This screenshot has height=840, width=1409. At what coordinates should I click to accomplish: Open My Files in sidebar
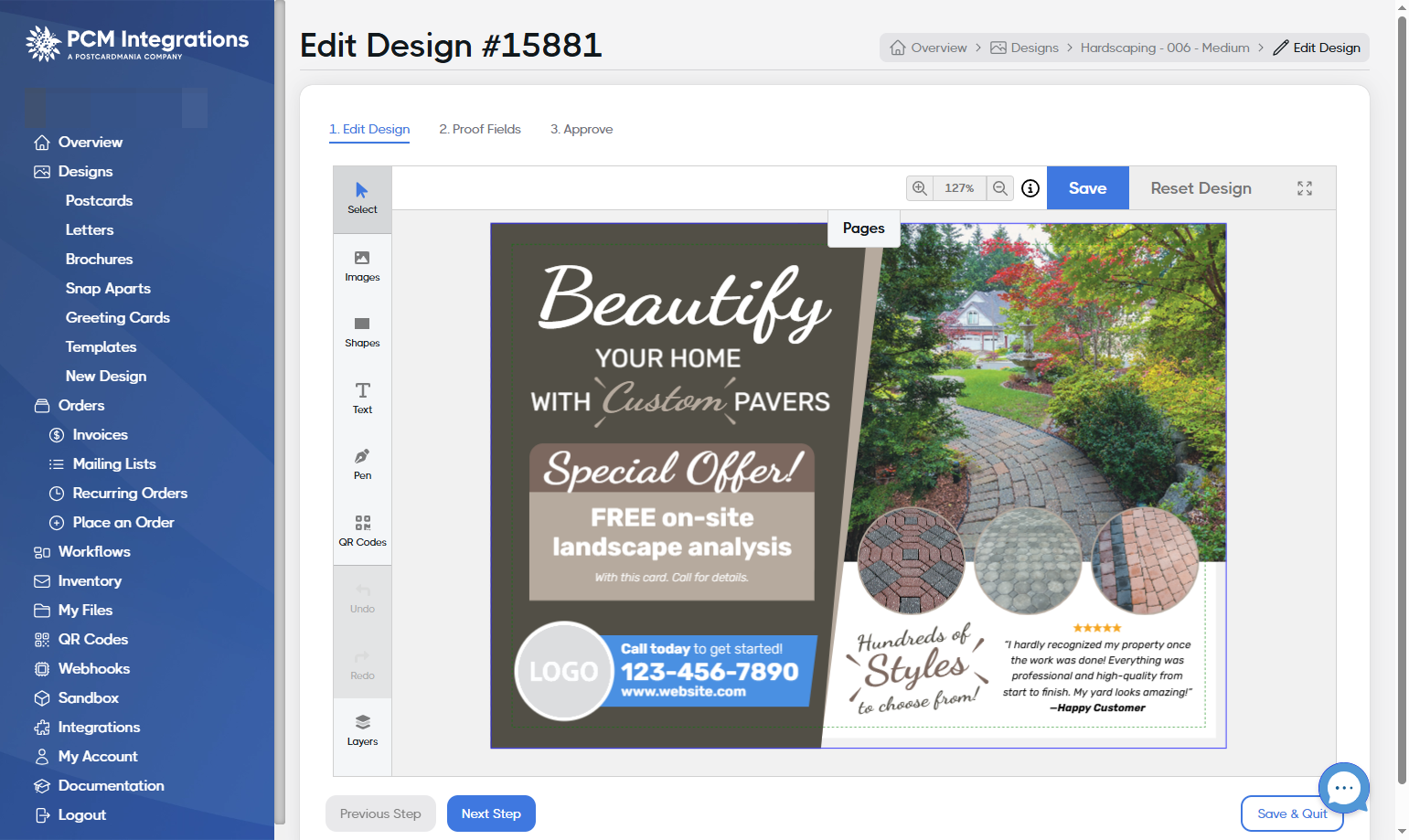point(85,610)
